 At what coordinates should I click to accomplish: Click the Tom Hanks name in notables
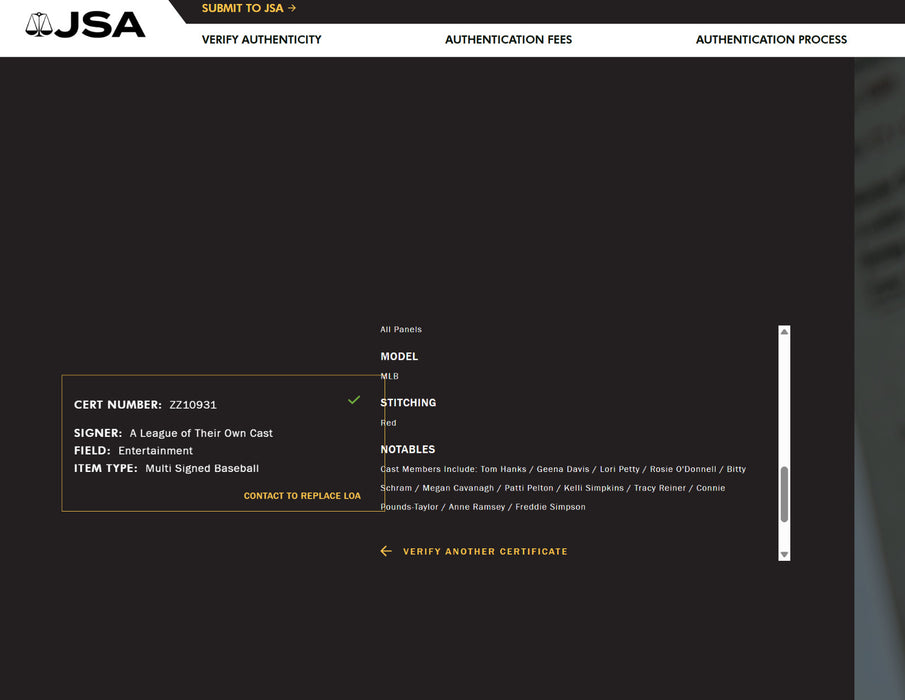click(503, 469)
